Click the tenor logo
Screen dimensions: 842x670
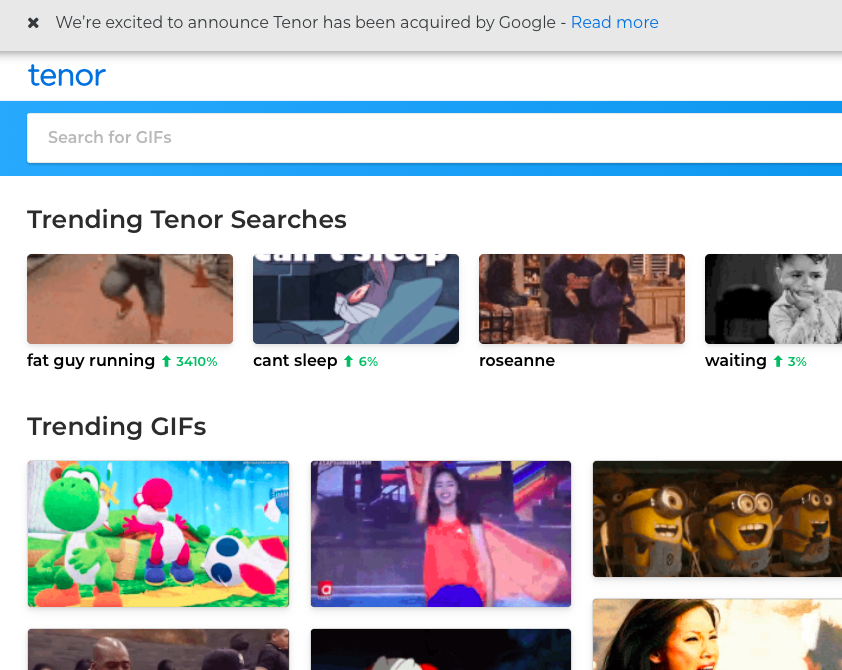click(x=67, y=75)
